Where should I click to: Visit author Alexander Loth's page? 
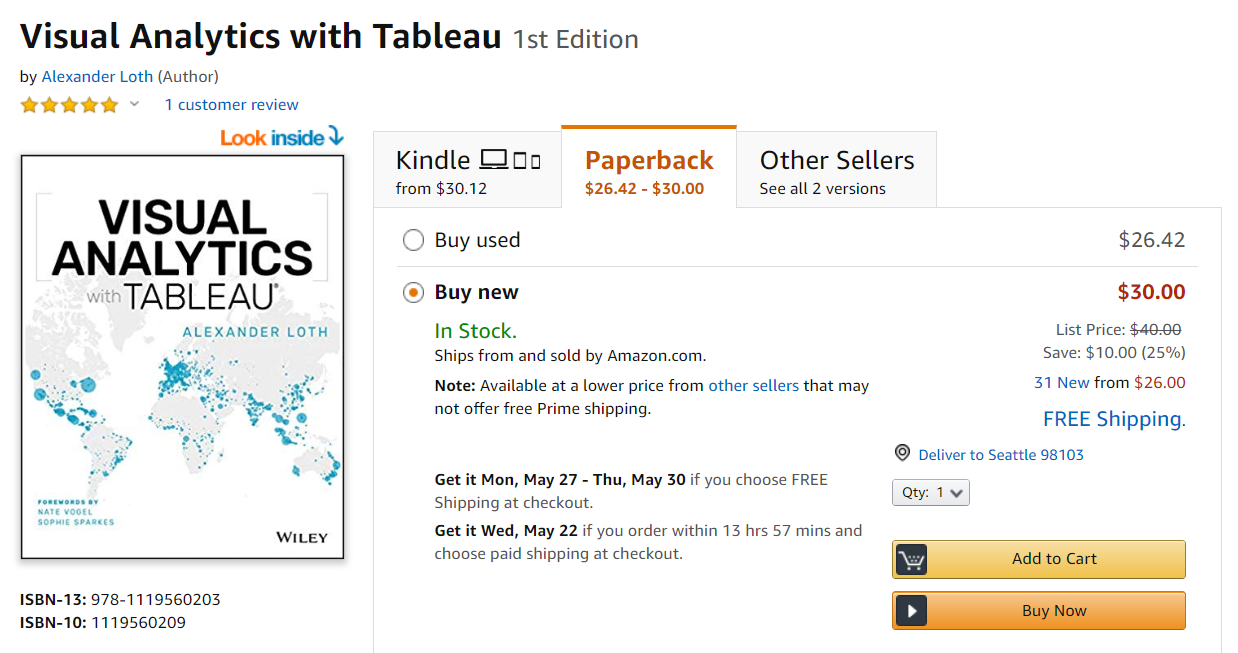97,76
